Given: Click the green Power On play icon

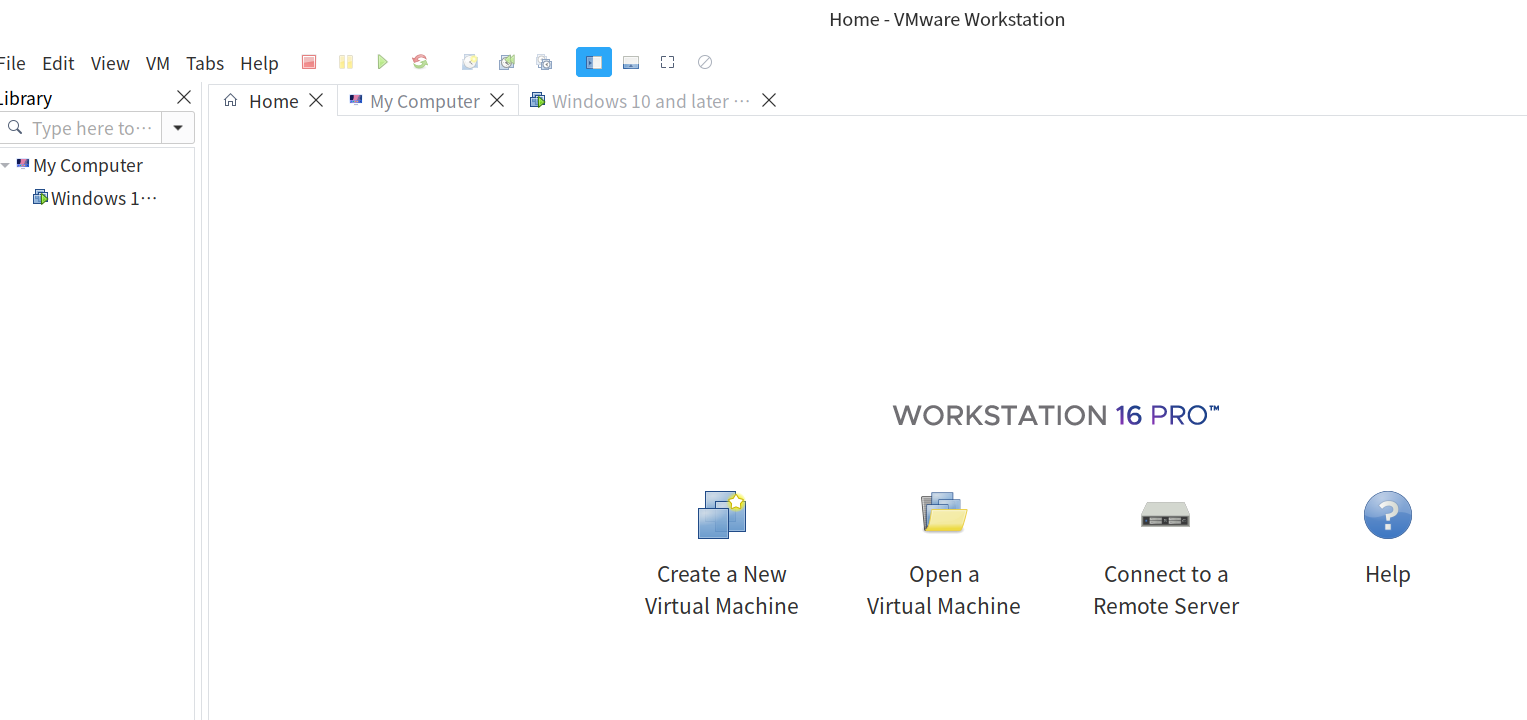Looking at the screenshot, I should 382,62.
